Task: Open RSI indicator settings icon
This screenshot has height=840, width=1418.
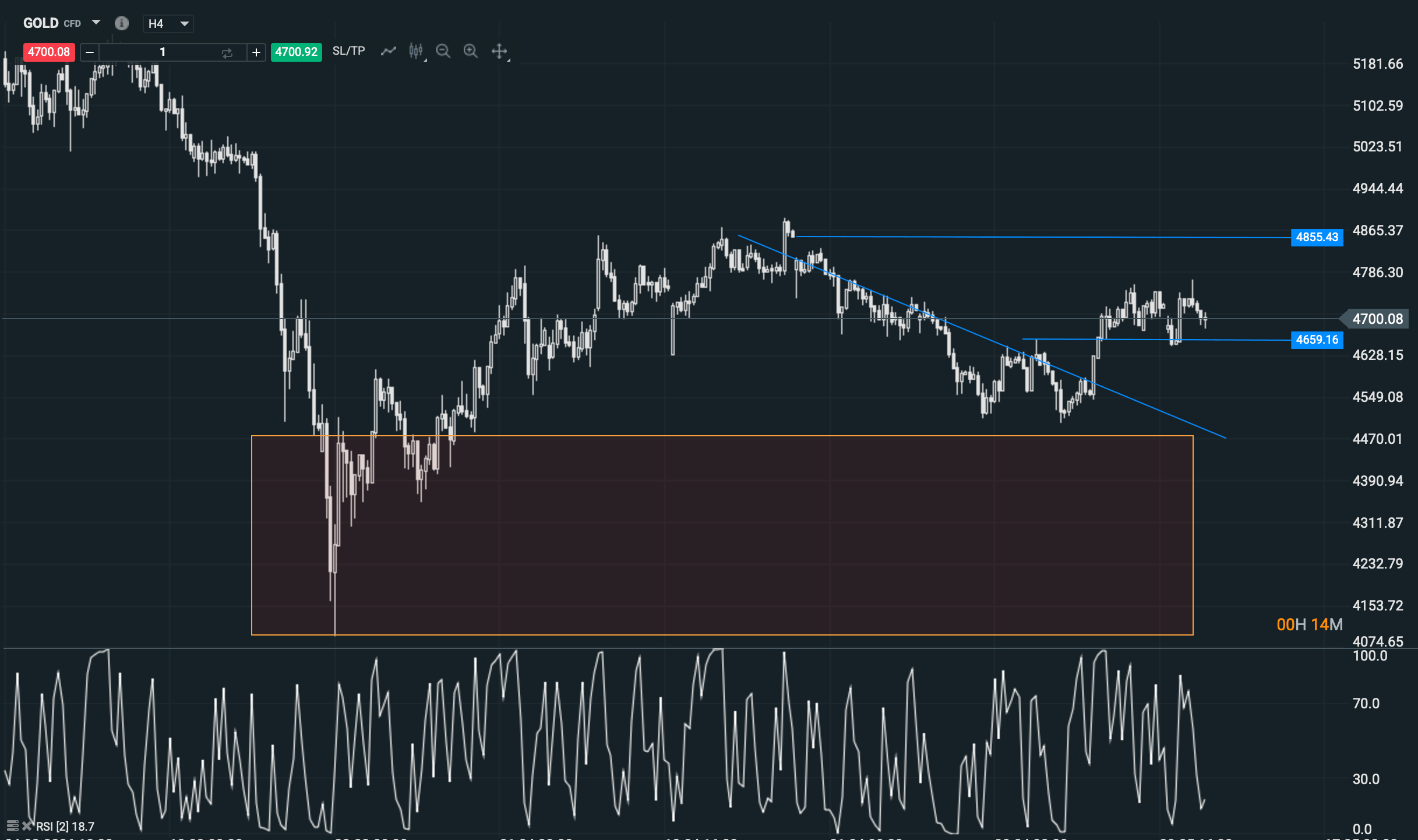Action: [12, 825]
